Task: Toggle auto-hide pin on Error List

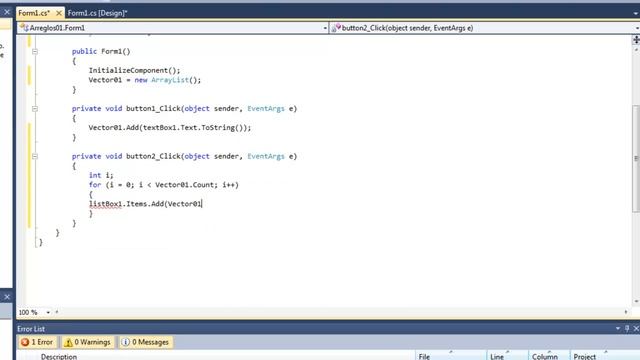Action: (627, 329)
